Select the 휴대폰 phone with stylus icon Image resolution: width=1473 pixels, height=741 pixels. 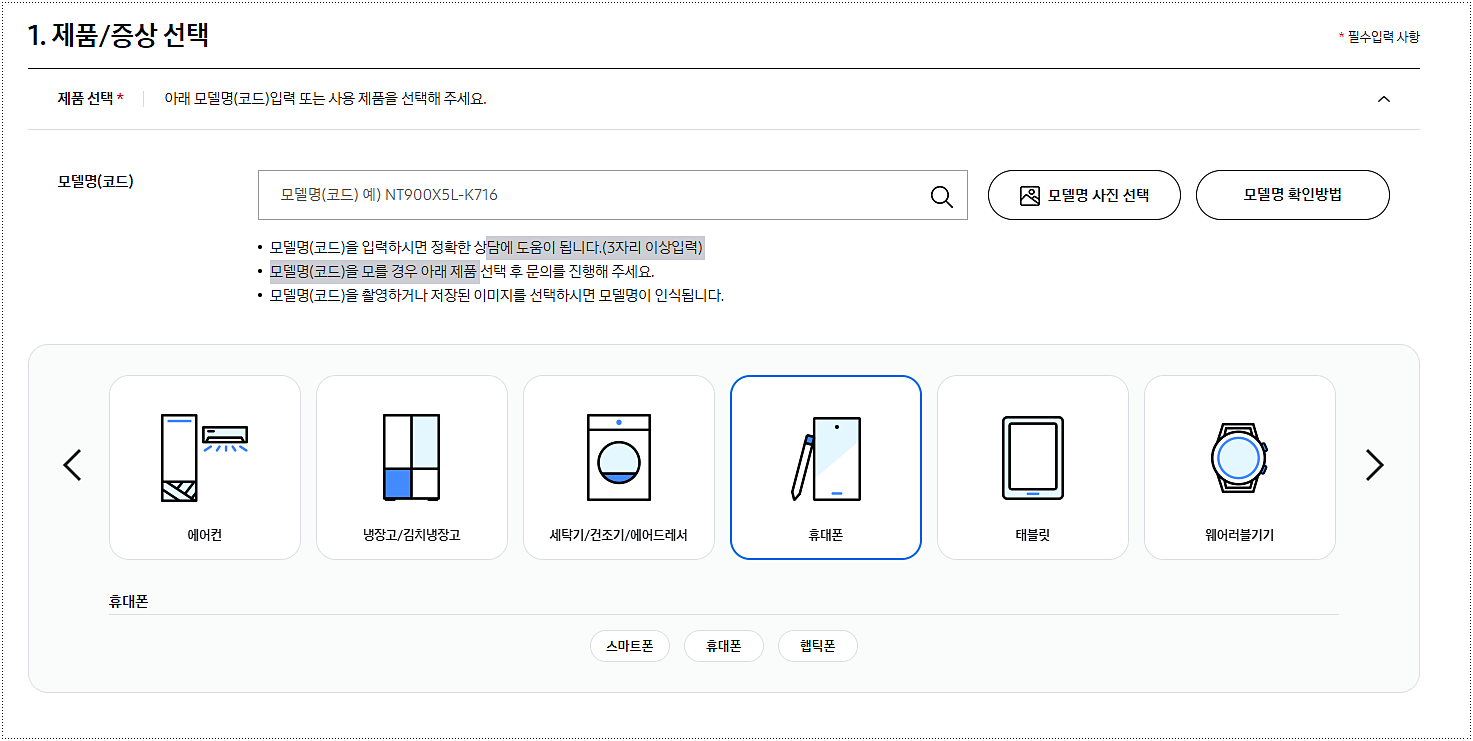pyautogui.click(x=826, y=455)
